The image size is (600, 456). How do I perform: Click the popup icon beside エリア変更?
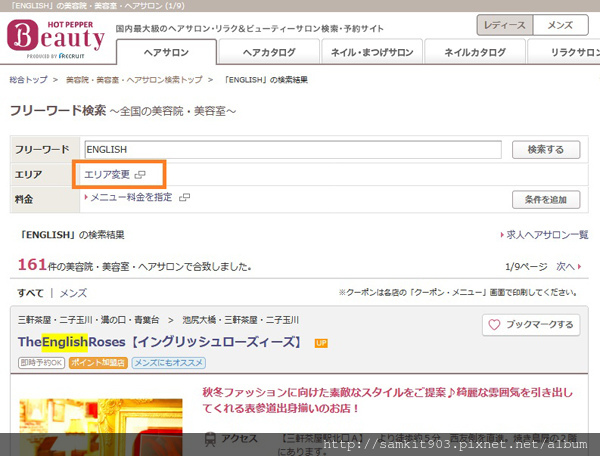[140, 175]
